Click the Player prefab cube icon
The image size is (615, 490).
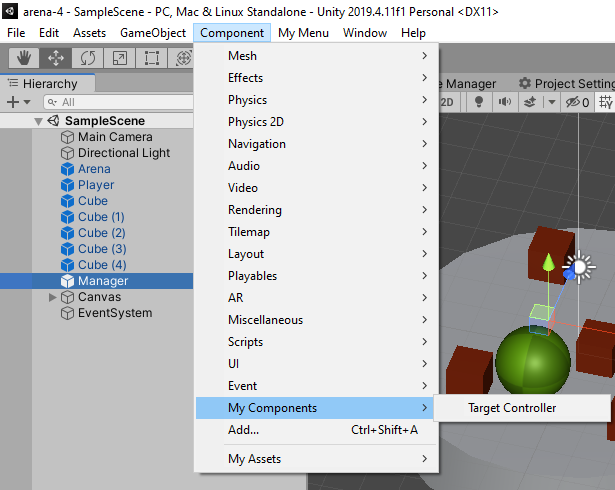tap(67, 185)
